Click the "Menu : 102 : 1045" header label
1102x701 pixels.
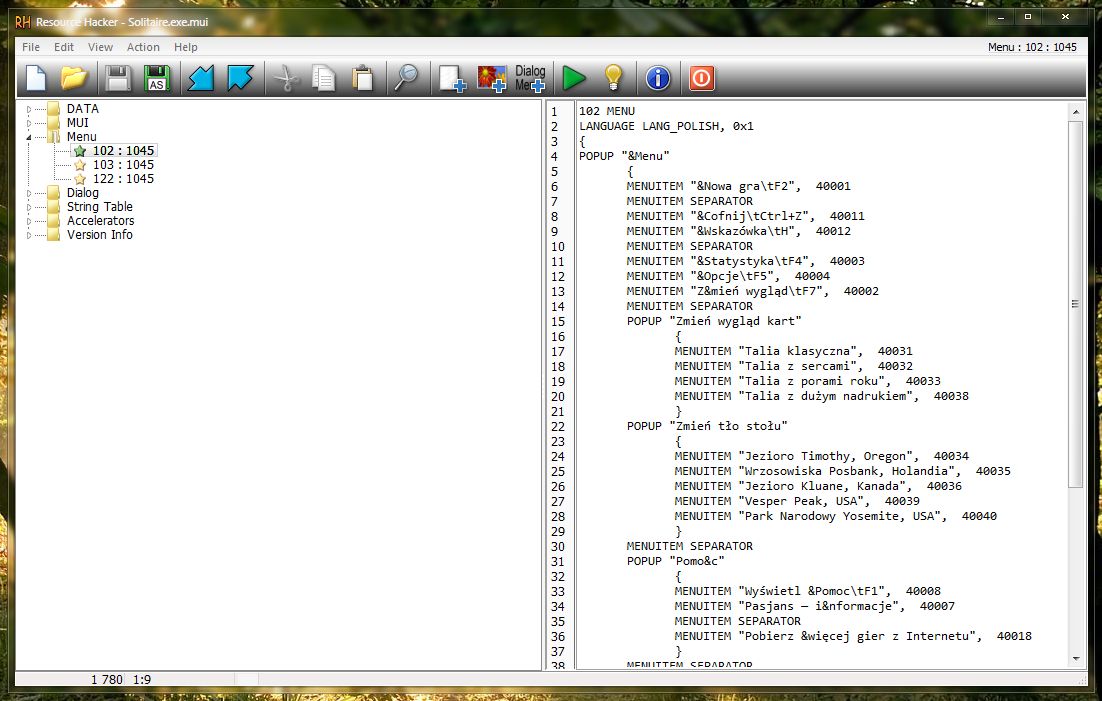(1032, 47)
